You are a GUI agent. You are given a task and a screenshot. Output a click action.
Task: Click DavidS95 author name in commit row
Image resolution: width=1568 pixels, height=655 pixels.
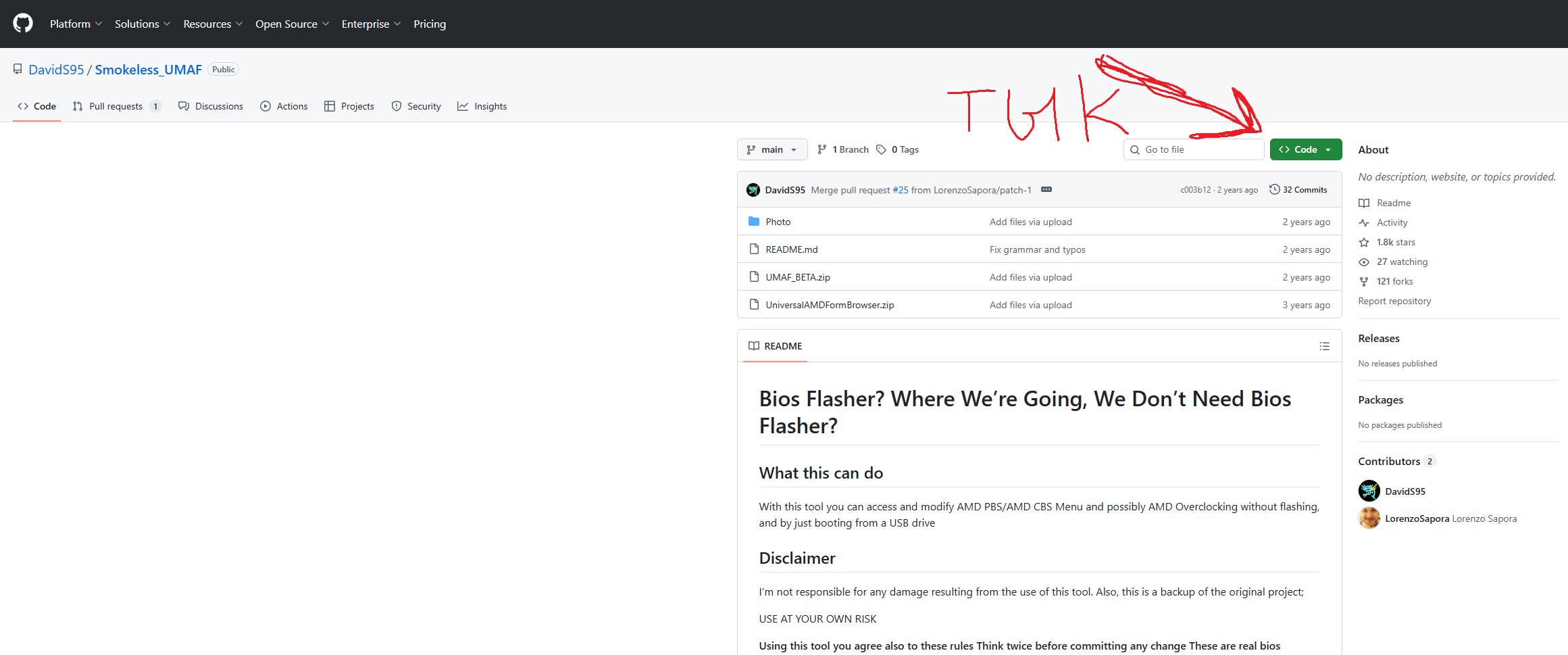pos(785,190)
